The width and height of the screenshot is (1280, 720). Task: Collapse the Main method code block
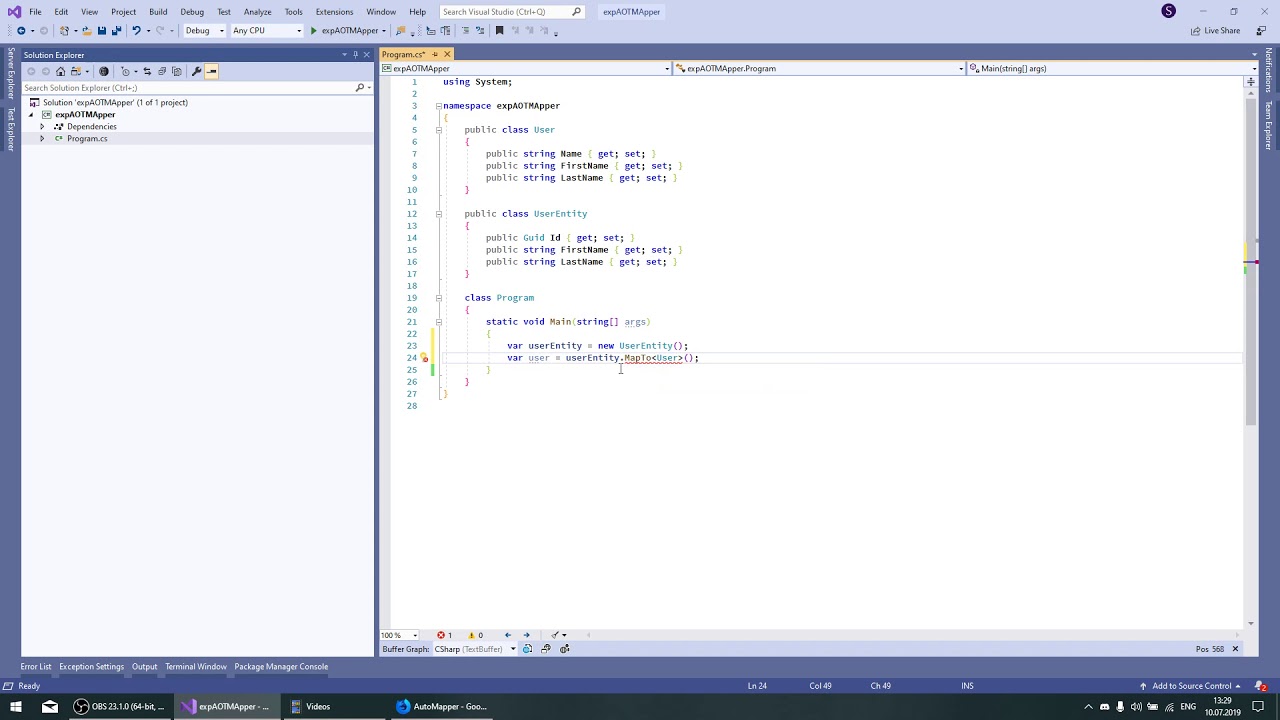tap(438, 322)
